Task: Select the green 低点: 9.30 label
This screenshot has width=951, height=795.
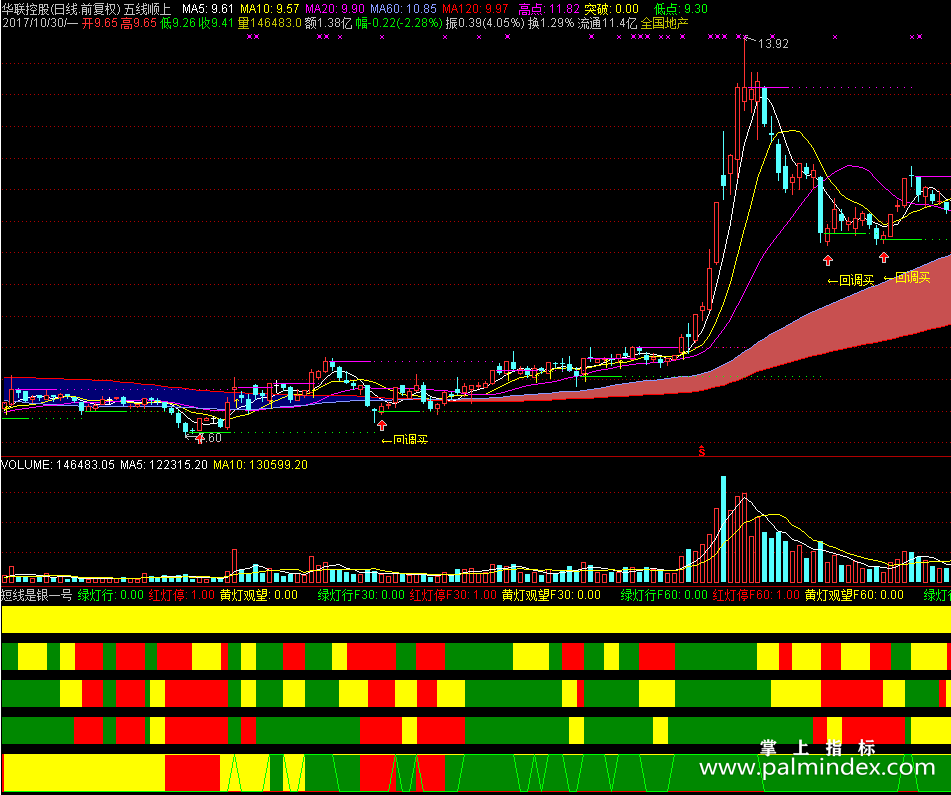Action: [x=680, y=9]
